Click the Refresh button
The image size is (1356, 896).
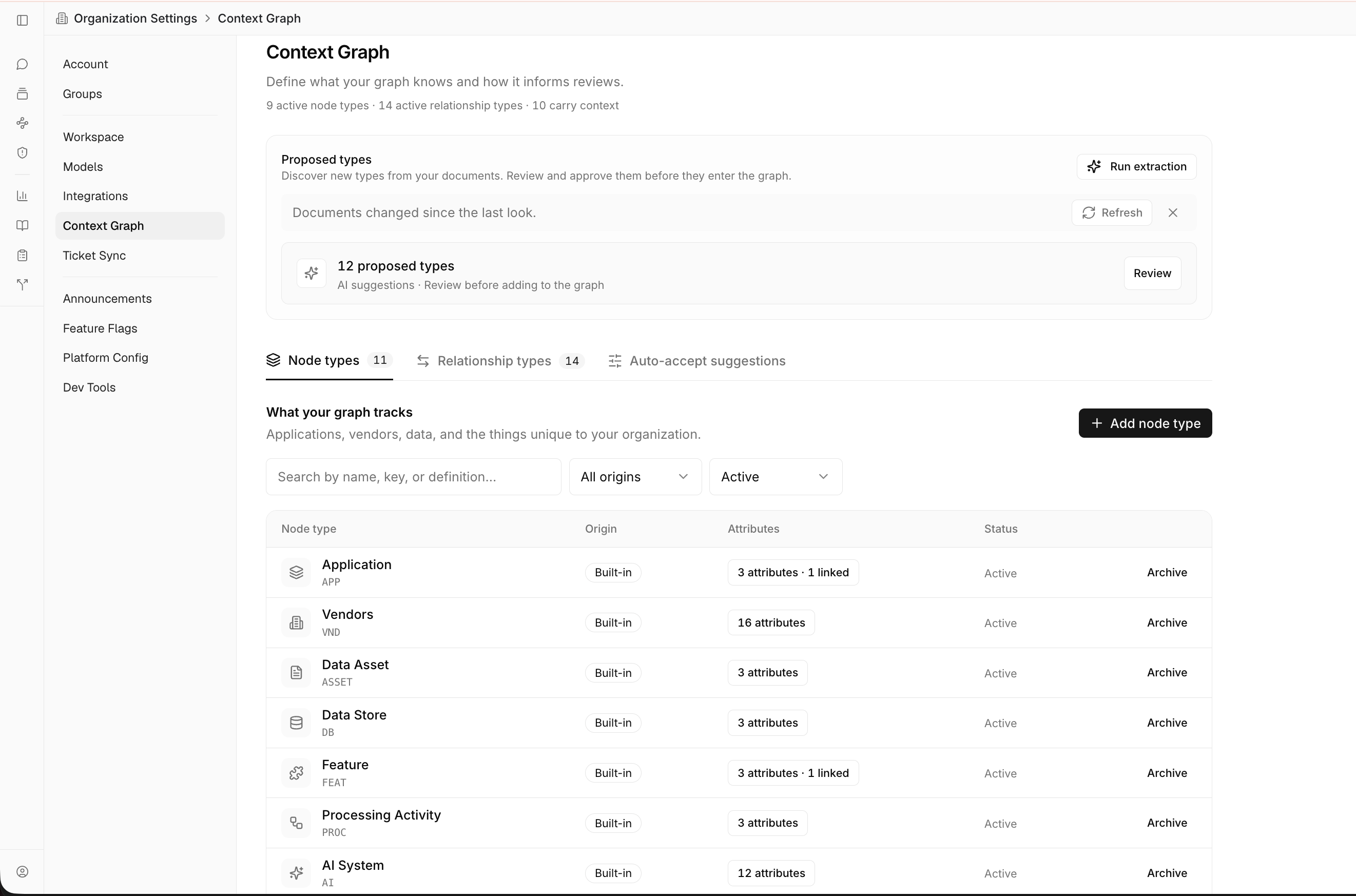(x=1111, y=212)
